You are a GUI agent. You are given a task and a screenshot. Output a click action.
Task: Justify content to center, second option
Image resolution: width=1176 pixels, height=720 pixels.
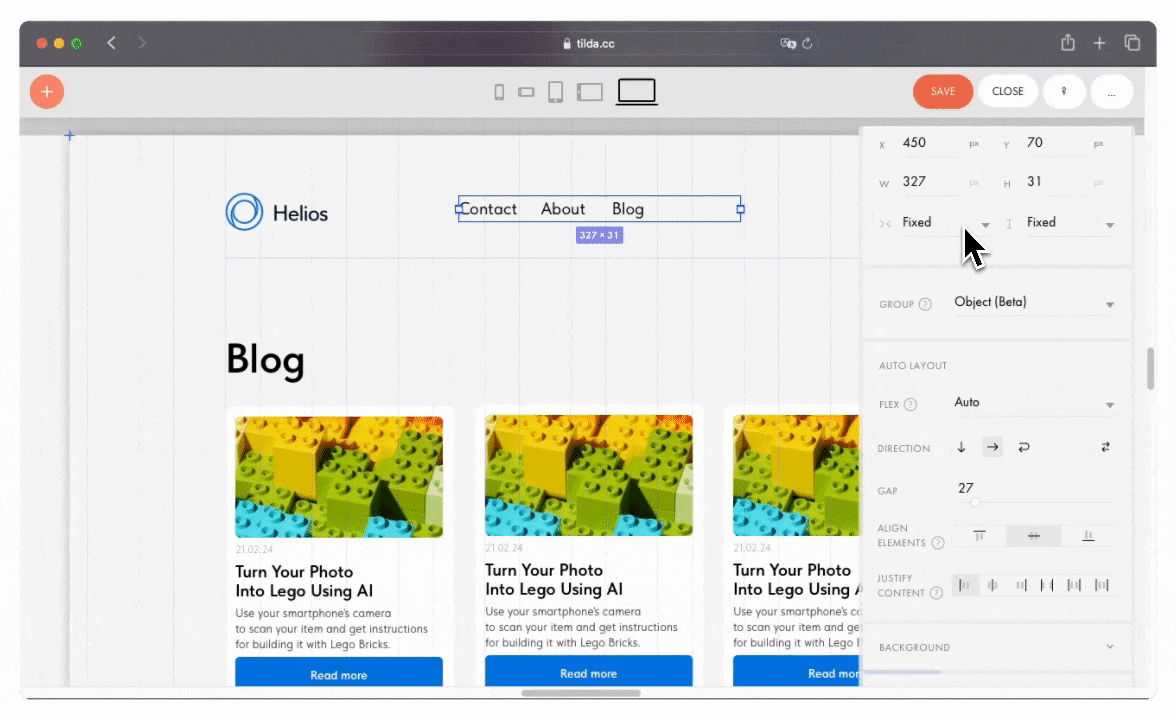tap(992, 585)
